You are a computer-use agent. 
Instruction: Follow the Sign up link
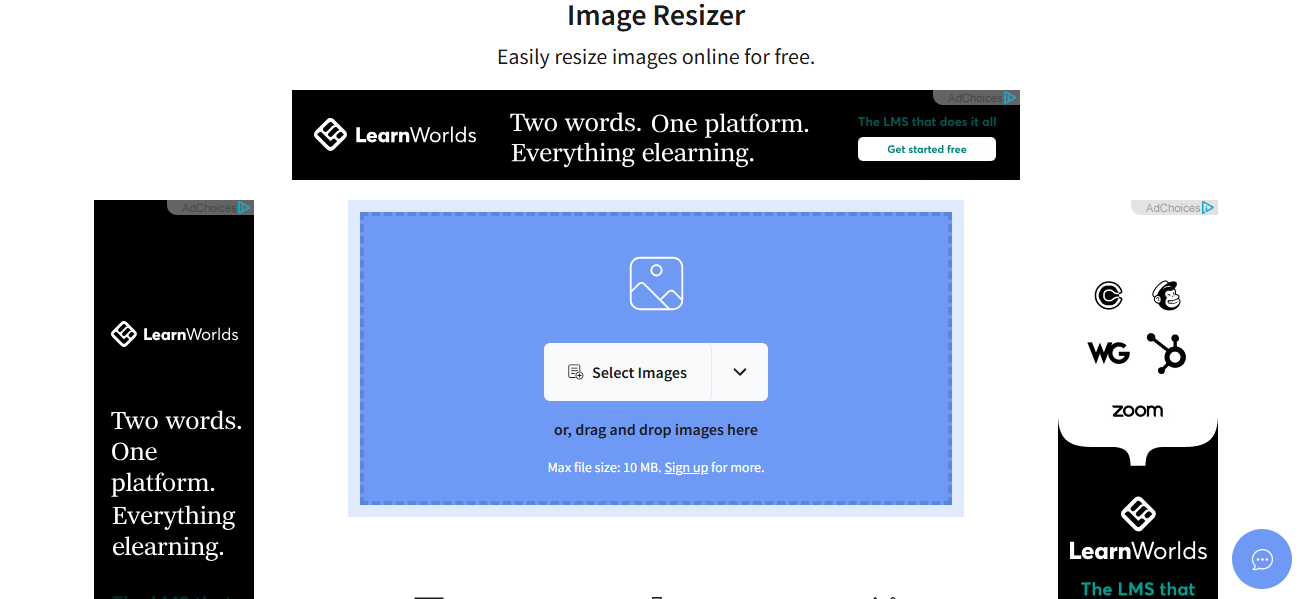[686, 467]
